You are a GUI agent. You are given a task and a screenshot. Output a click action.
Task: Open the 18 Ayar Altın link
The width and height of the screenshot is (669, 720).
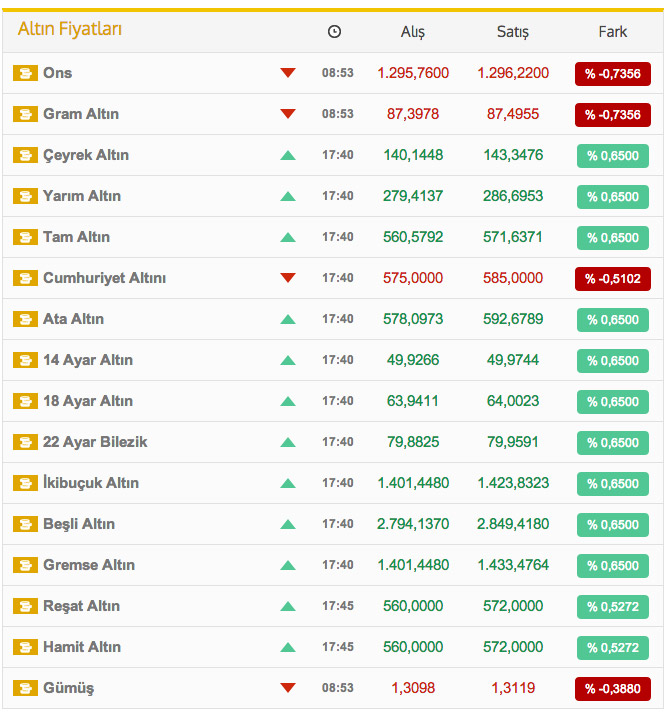[88, 401]
